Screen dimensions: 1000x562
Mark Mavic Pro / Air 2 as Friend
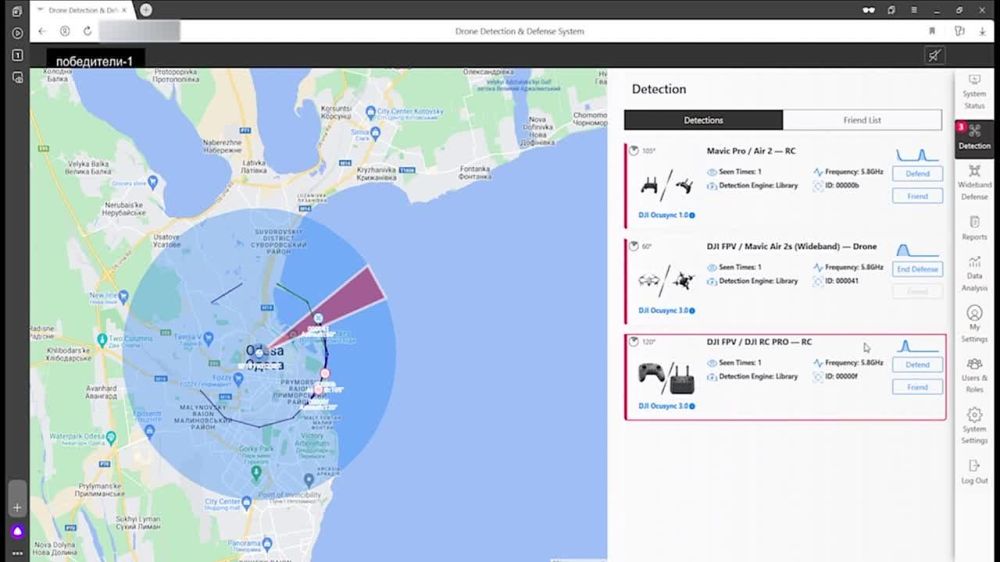(x=917, y=196)
